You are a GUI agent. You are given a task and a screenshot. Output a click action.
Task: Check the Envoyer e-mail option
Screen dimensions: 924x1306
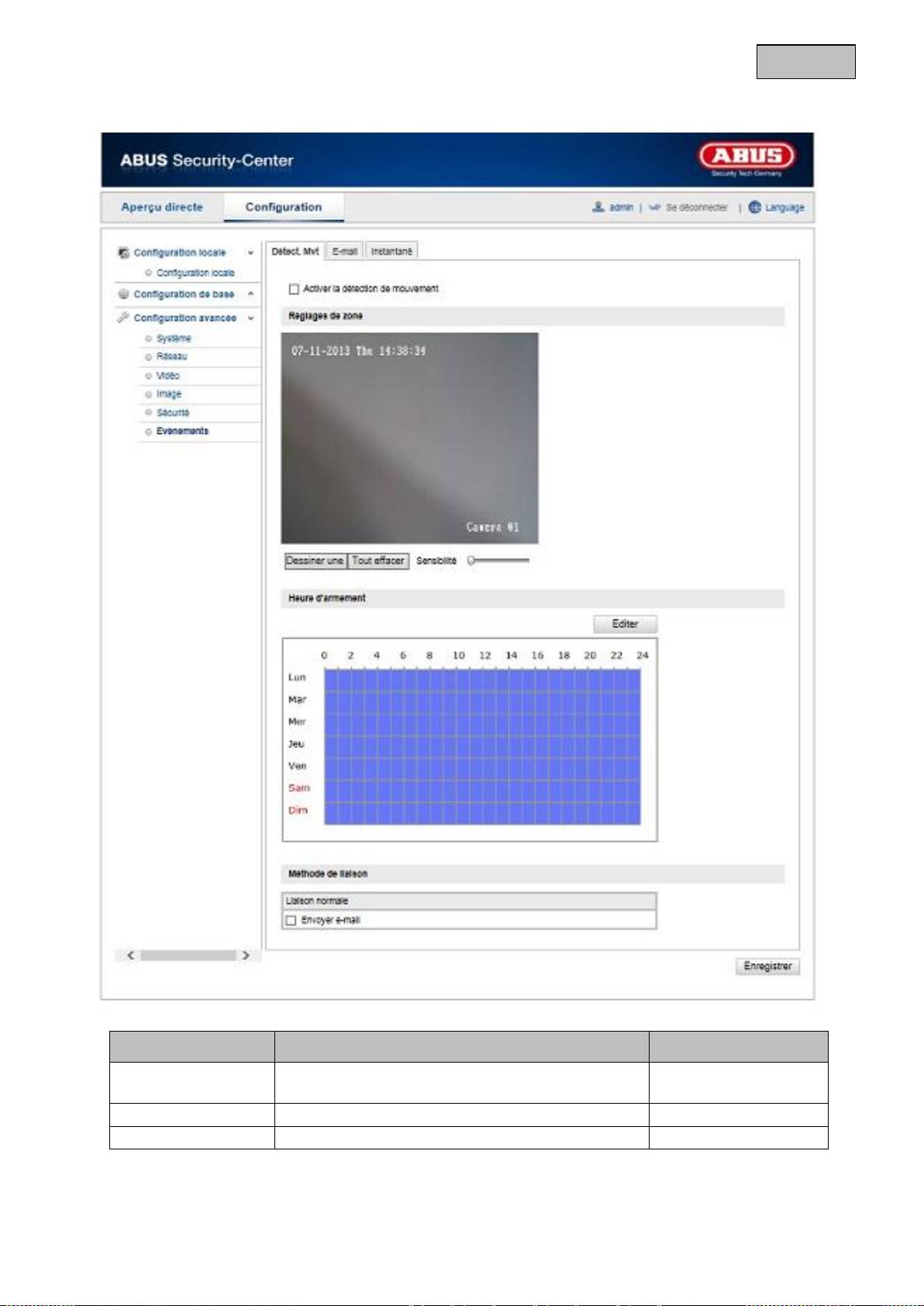[x=291, y=920]
